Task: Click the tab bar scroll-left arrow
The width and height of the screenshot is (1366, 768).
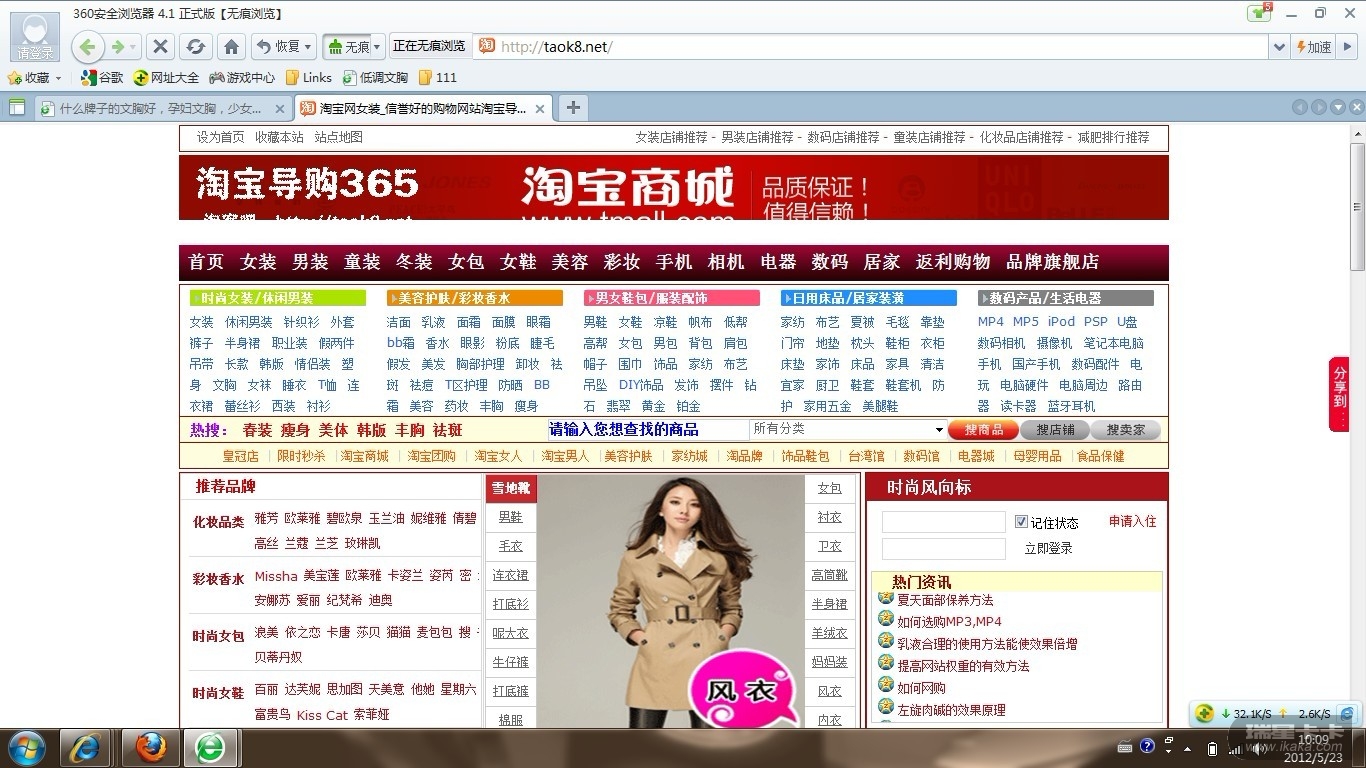Action: 1299,107
